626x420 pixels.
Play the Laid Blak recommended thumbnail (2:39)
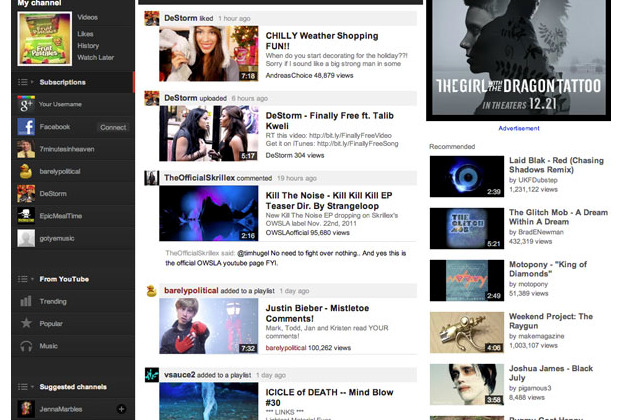coord(467,176)
